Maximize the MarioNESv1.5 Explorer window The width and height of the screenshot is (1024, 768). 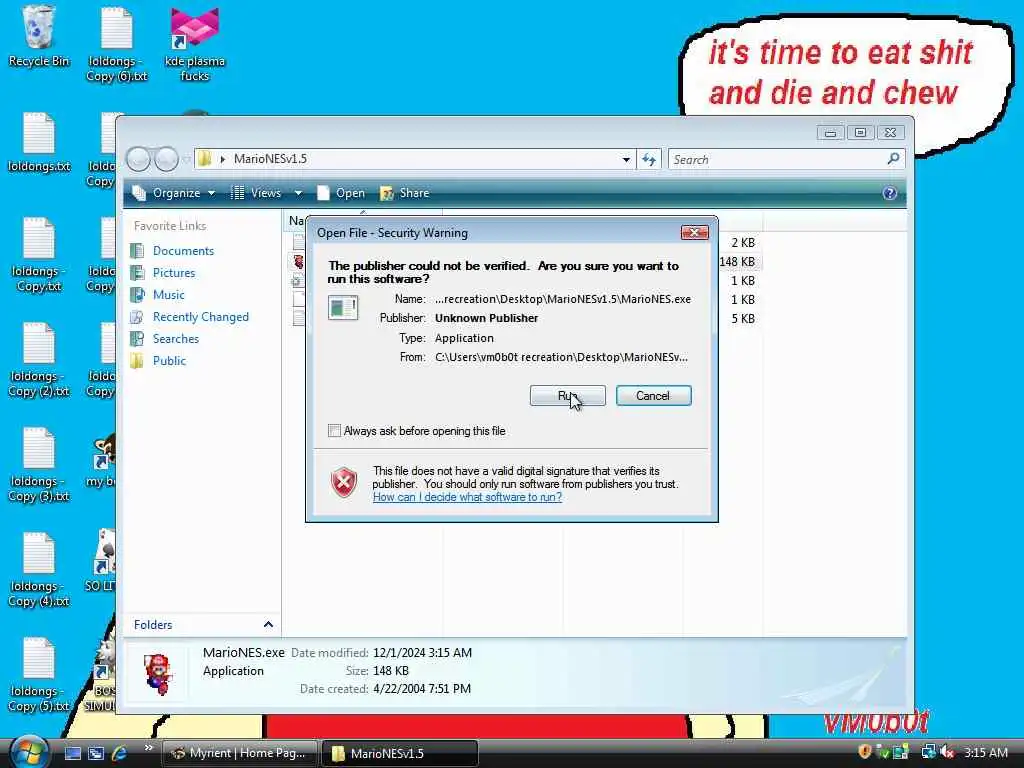click(860, 133)
